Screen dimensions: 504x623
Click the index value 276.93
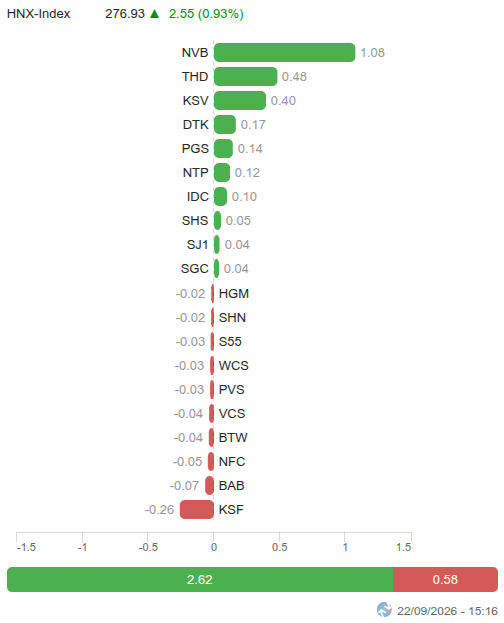point(125,14)
